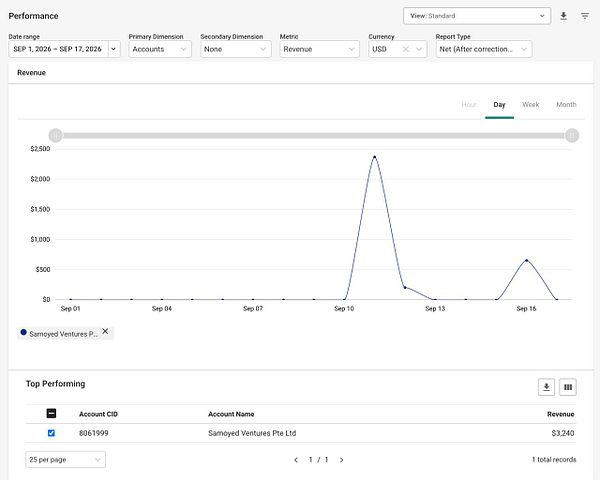Select account CID 8061999 cell
The image size is (600, 480).
pos(94,433)
